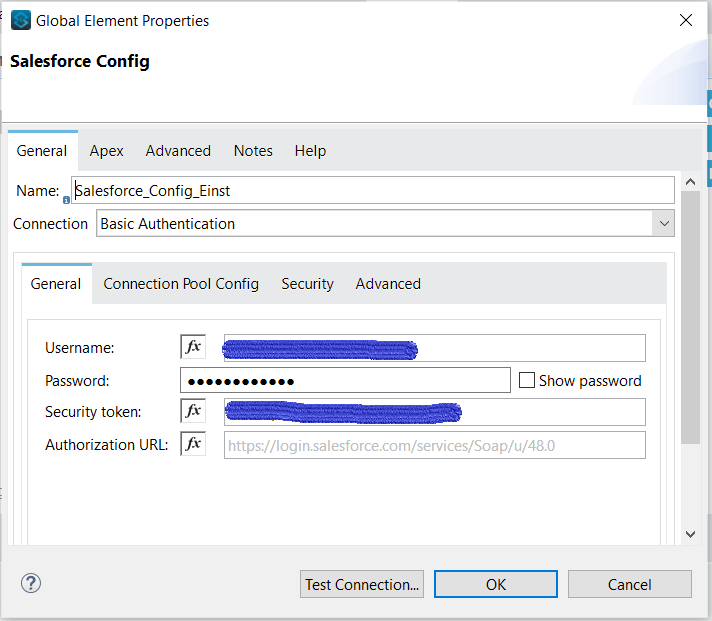The height and width of the screenshot is (621, 712).
Task: Confirm with the OK button
Action: [x=496, y=584]
